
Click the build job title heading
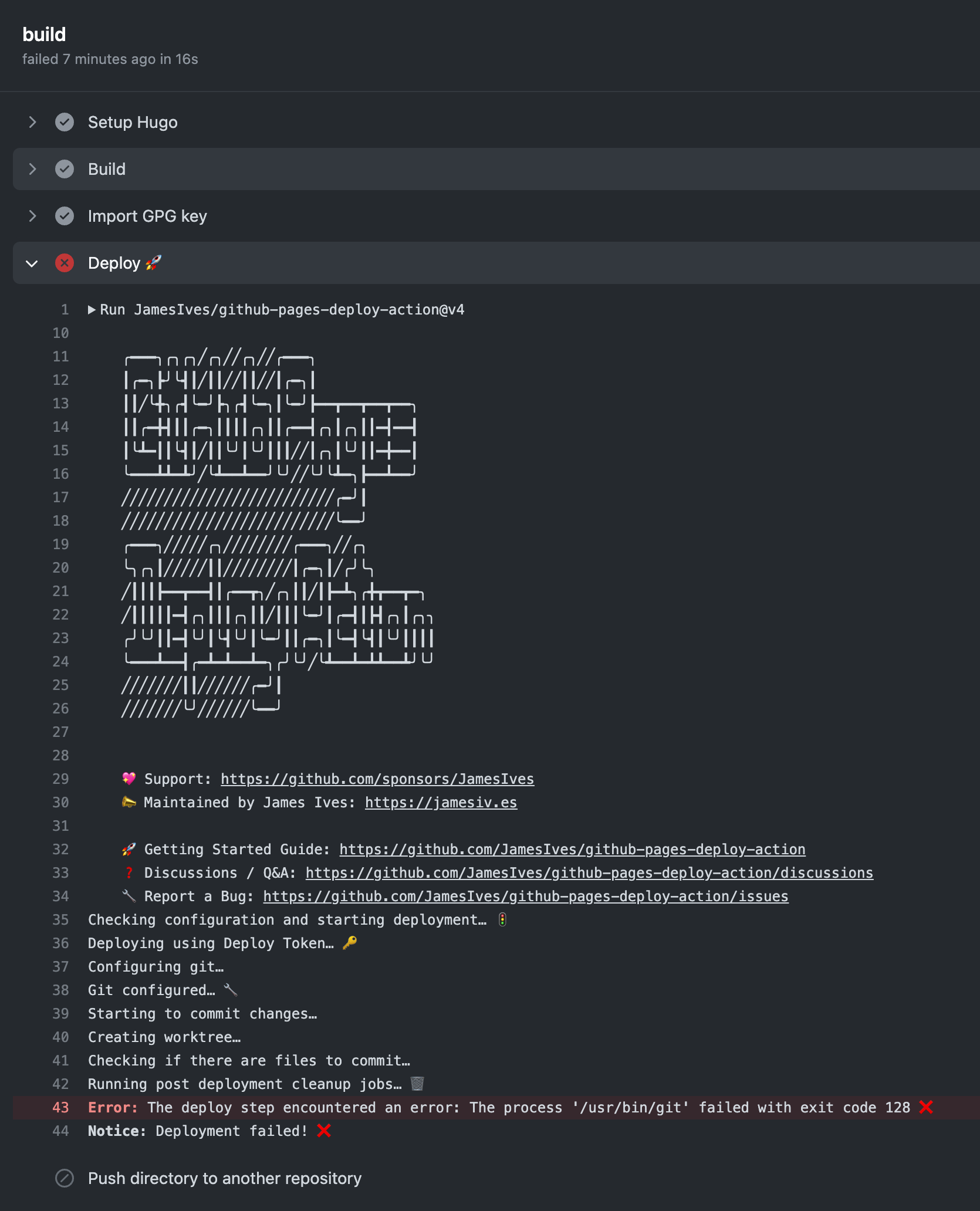pyautogui.click(x=44, y=35)
